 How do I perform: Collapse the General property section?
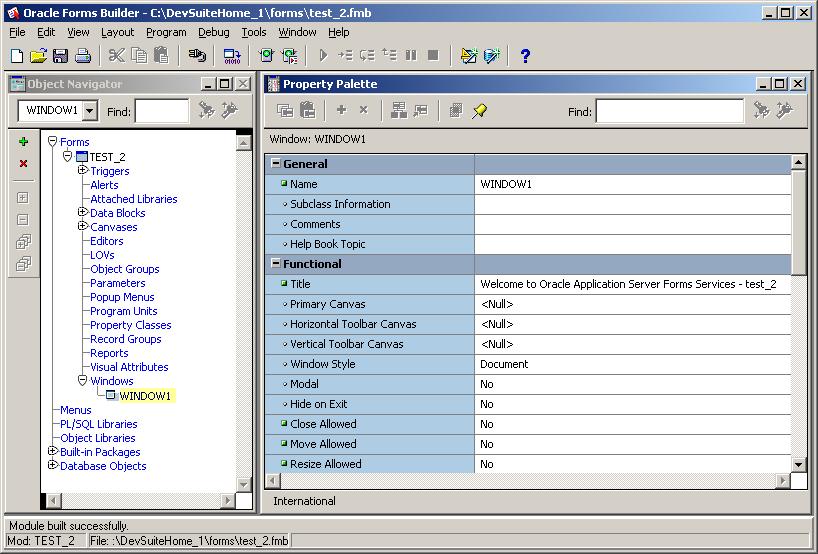(x=275, y=164)
